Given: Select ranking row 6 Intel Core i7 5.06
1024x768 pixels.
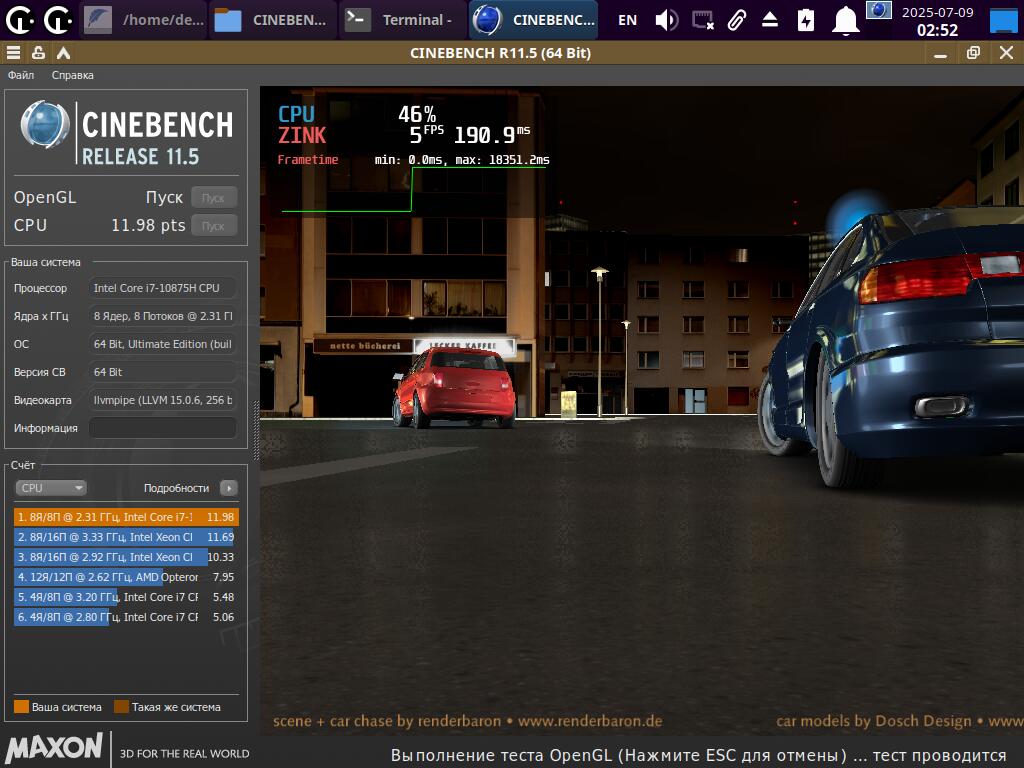Looking at the screenshot, I should [x=126, y=617].
